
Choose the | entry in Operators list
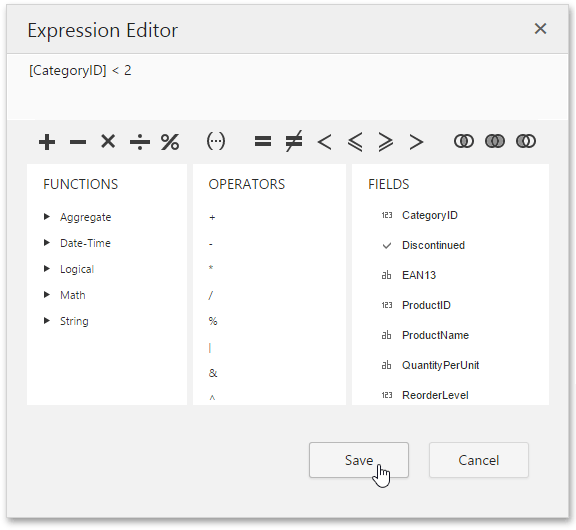210,348
